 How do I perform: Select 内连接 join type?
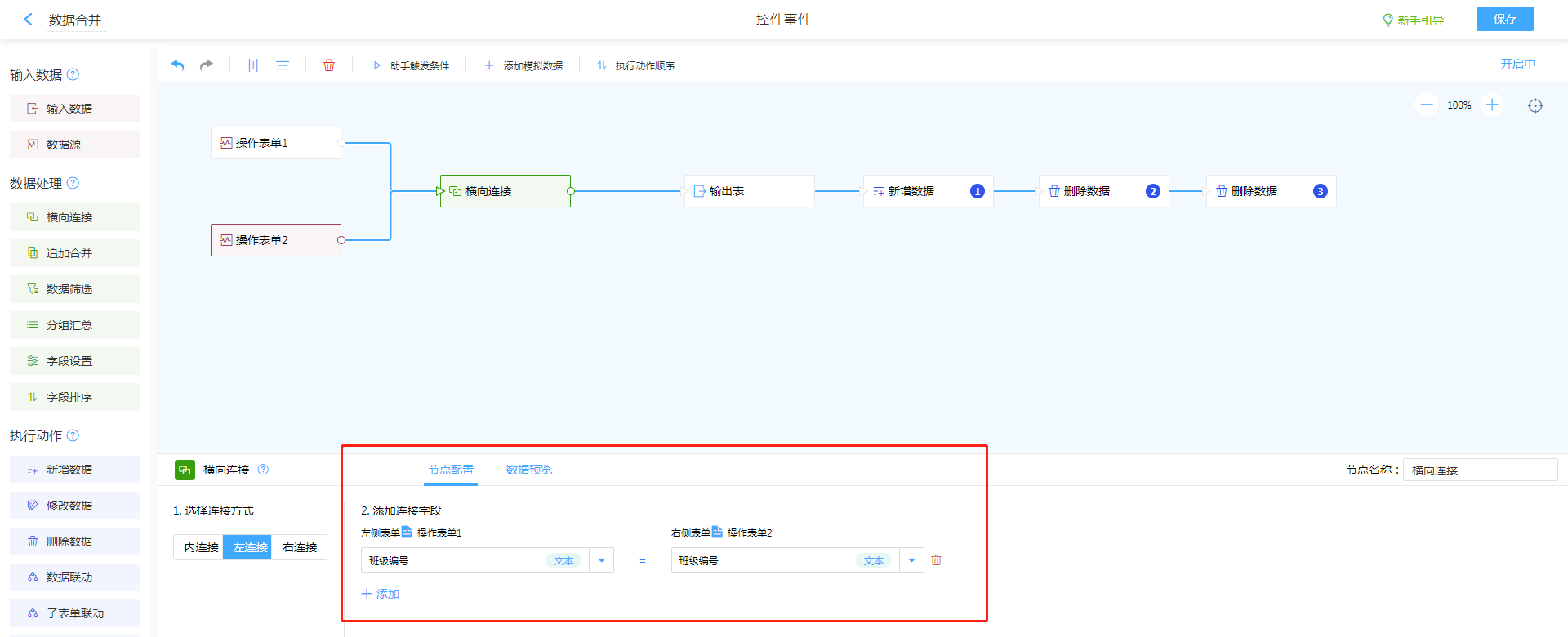[x=201, y=547]
